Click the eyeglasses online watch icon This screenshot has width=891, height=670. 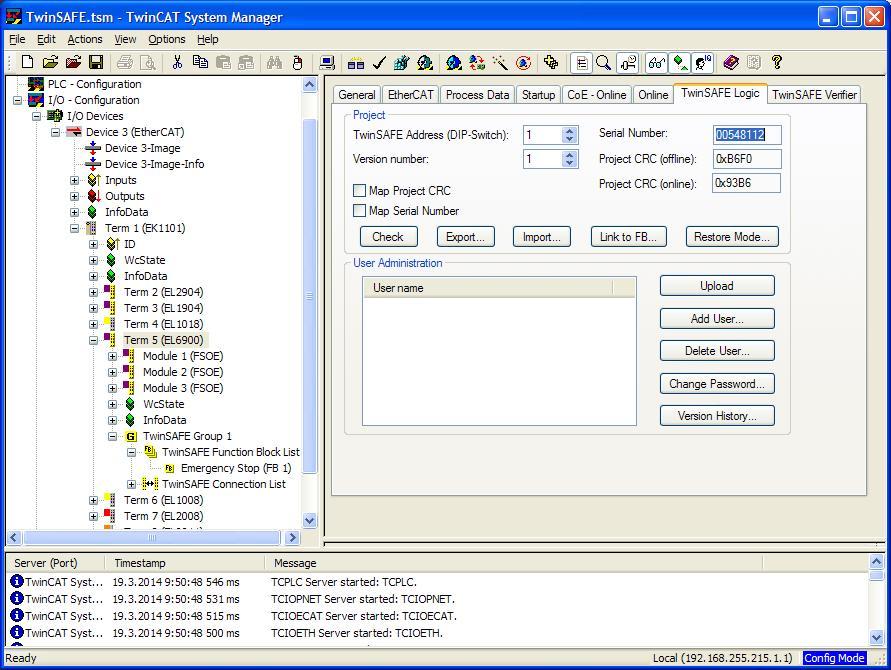pyautogui.click(x=657, y=63)
